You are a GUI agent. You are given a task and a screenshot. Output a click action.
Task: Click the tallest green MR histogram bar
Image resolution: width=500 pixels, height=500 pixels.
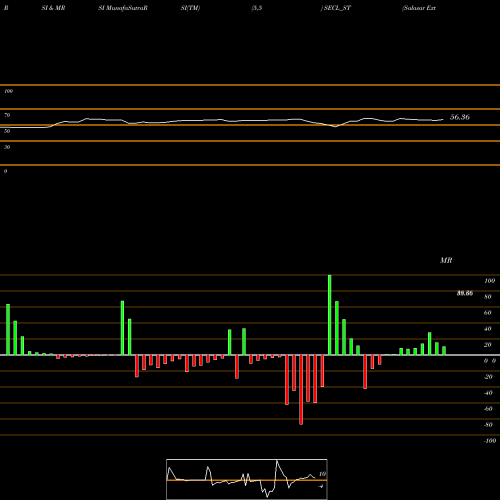330,315
